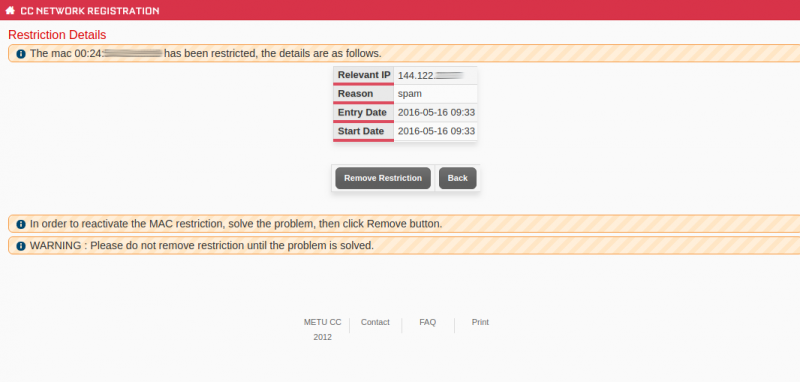This screenshot has width=800, height=382.
Task: Open the Contact footer link
Action: click(x=375, y=322)
